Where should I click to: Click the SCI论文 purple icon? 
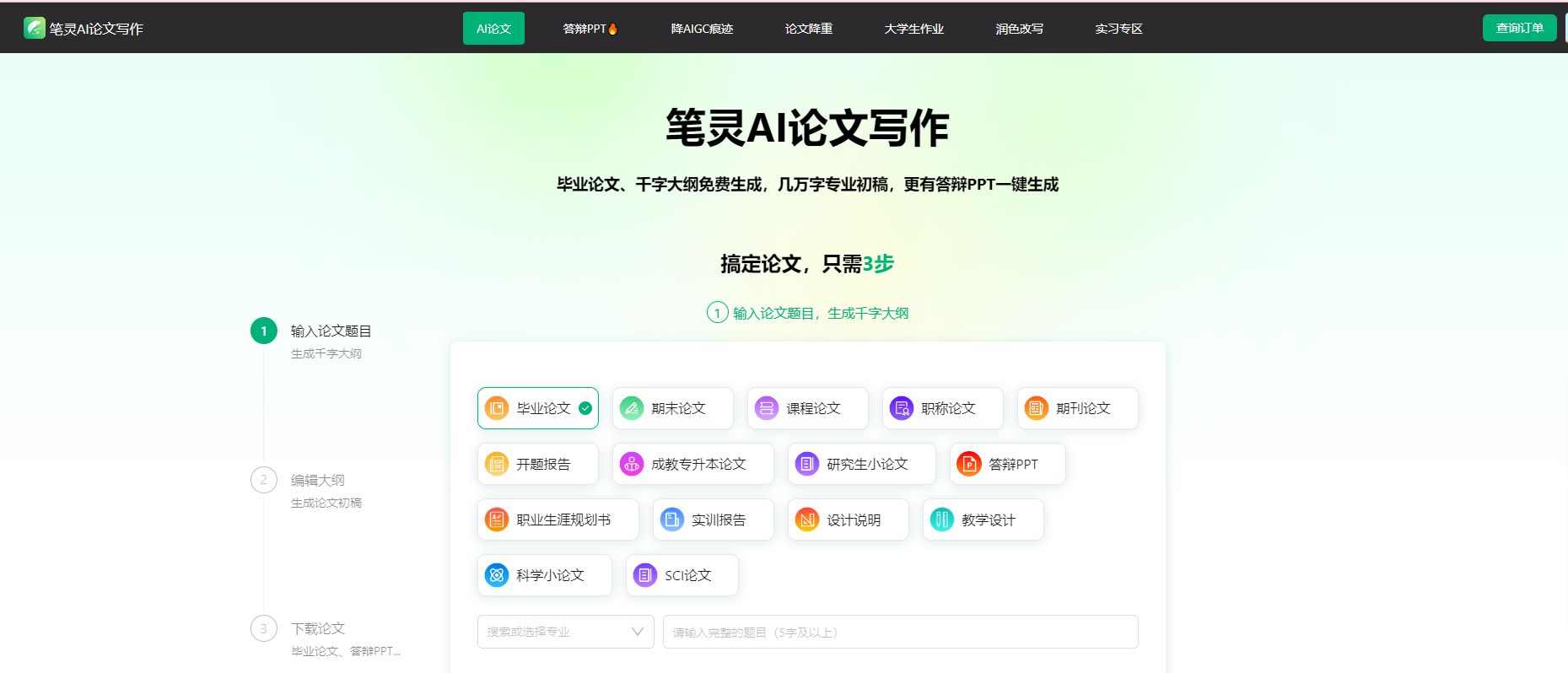(645, 575)
